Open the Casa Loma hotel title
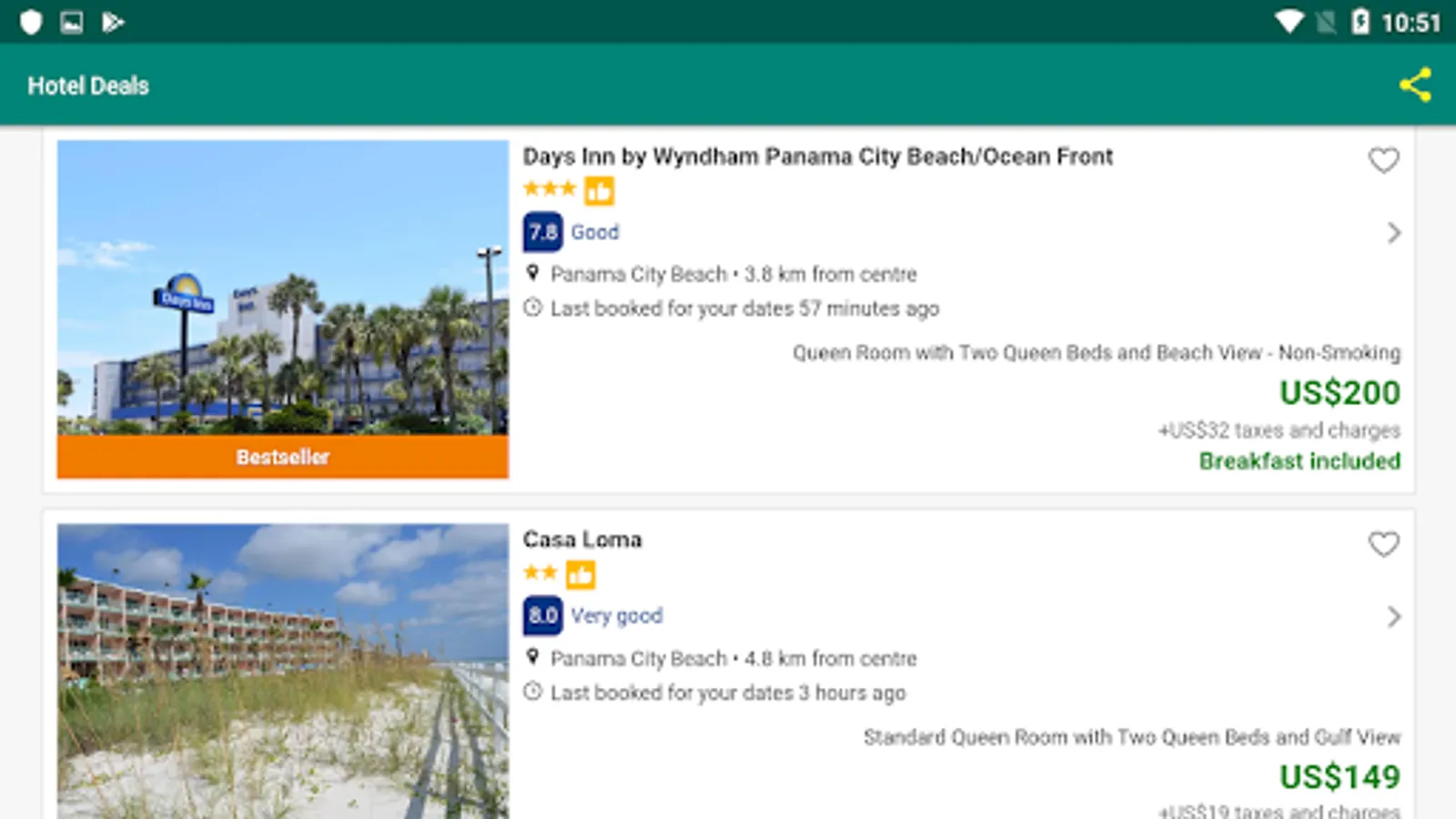 (582, 540)
